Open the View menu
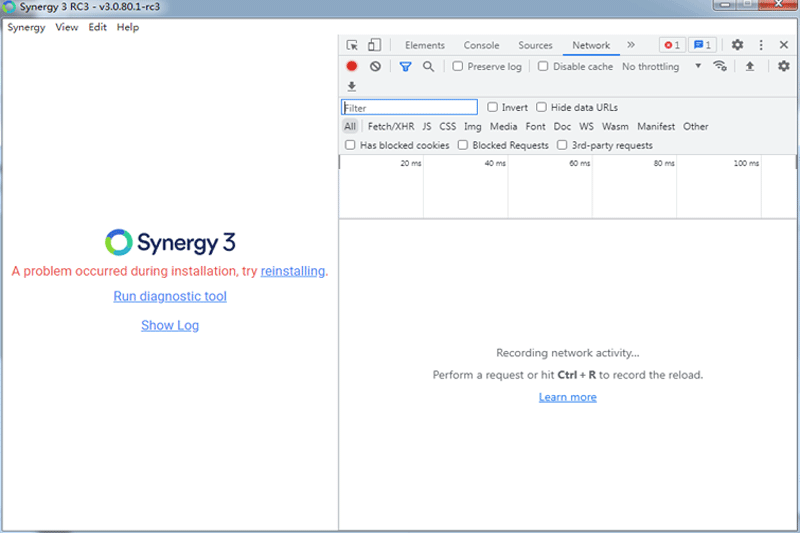 [67, 28]
